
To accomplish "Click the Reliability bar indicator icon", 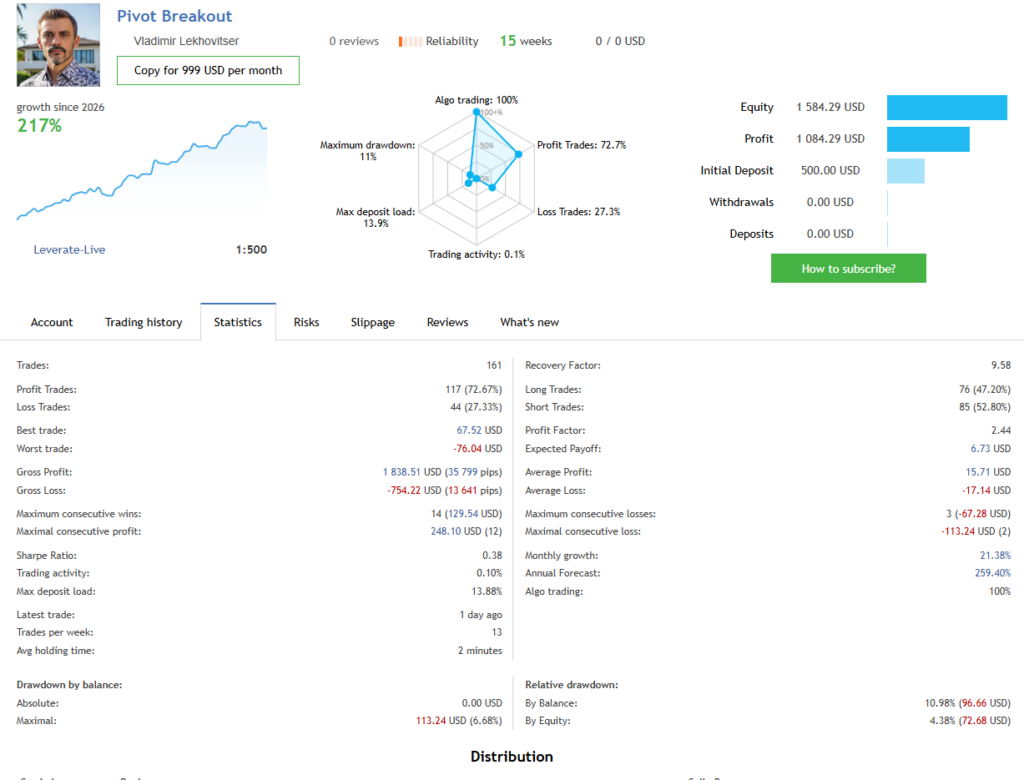I will (410, 41).
